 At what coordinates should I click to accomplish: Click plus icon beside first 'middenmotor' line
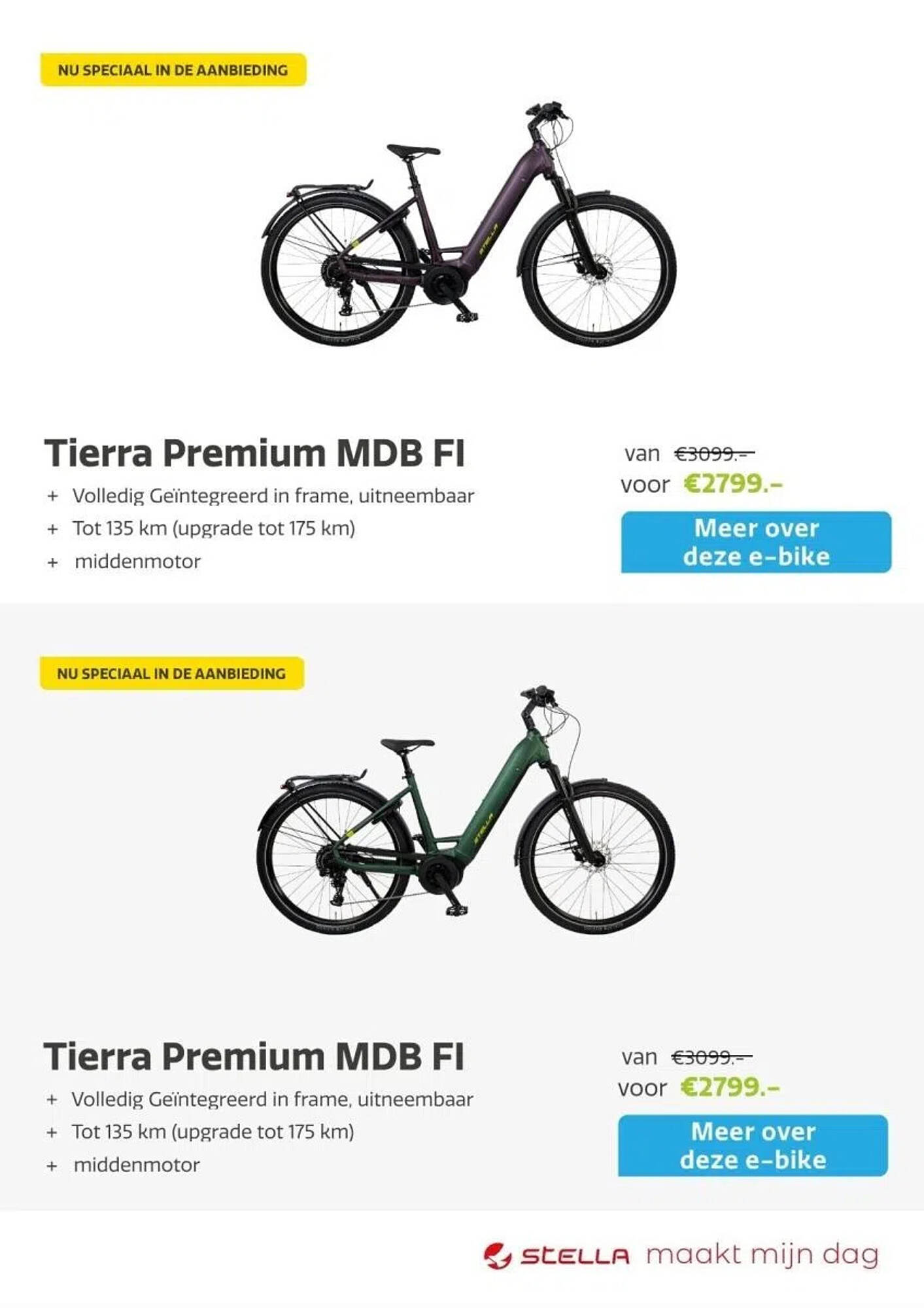[53, 562]
